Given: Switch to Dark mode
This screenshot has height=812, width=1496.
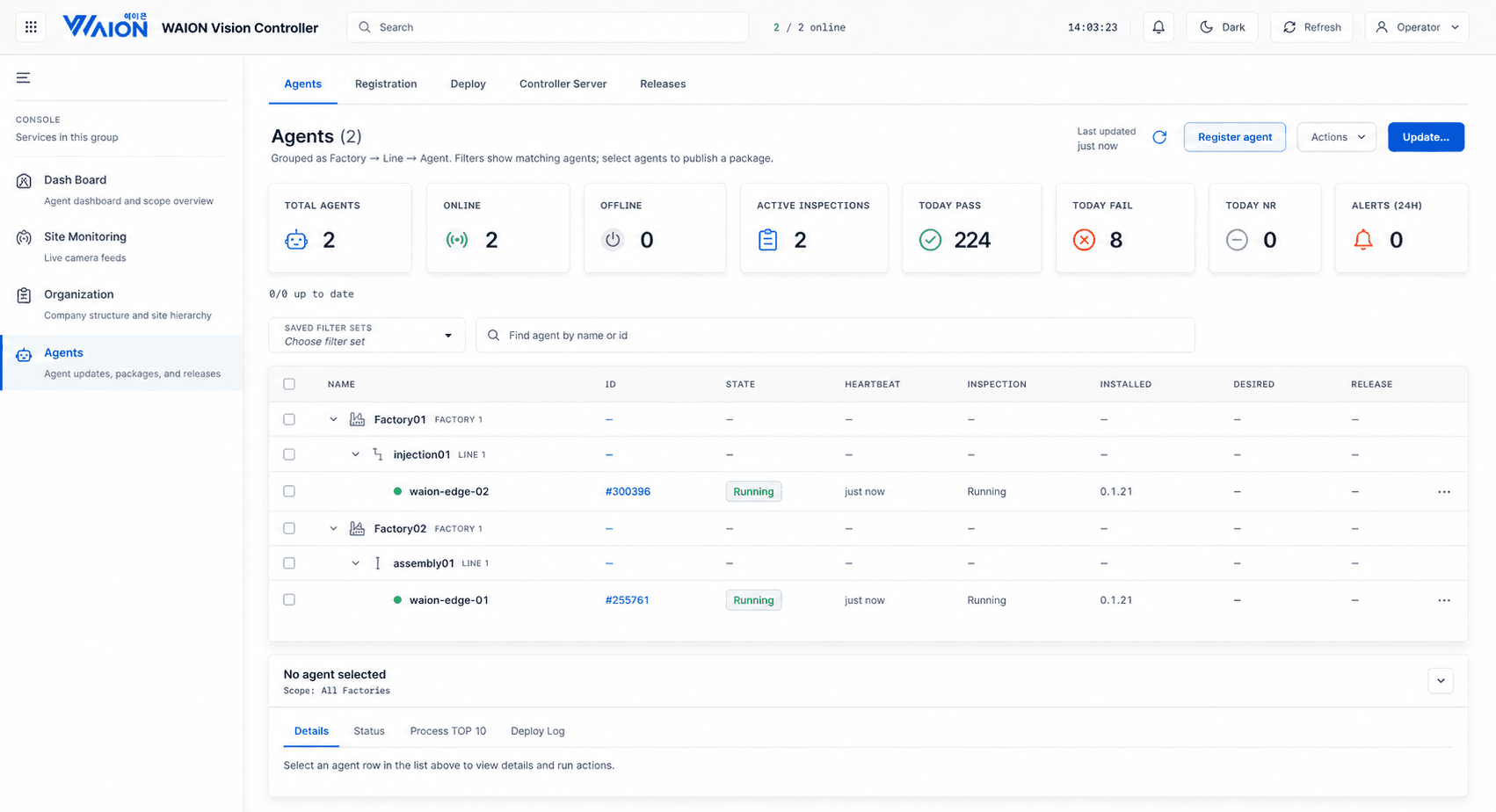Looking at the screenshot, I should point(1222,27).
